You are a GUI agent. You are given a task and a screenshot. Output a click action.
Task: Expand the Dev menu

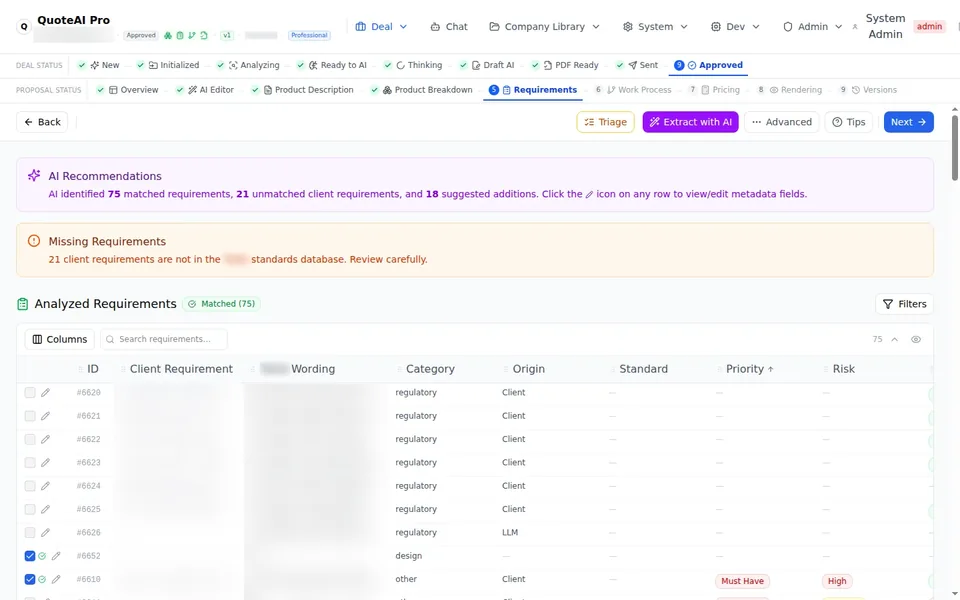click(735, 27)
